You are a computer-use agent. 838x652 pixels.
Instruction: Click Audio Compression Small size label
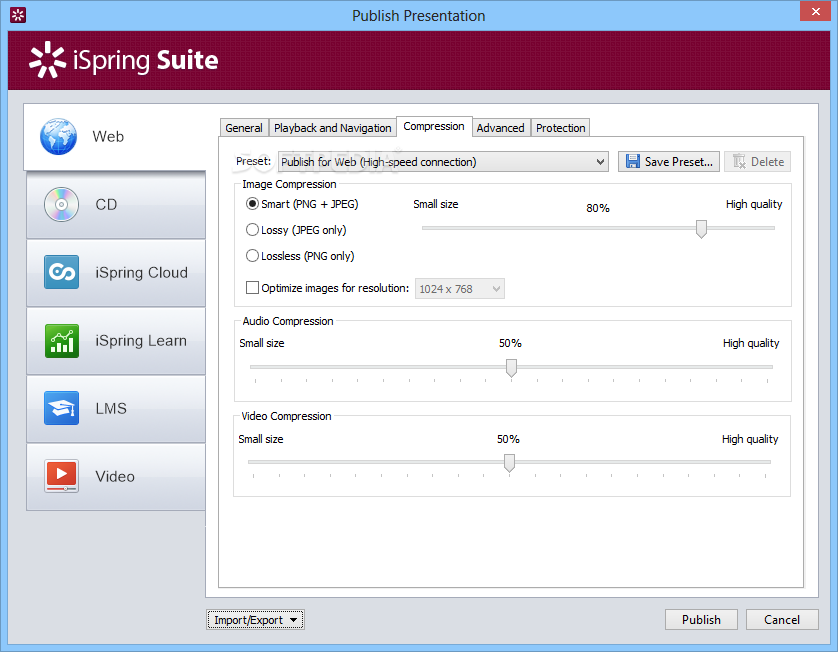click(x=262, y=343)
